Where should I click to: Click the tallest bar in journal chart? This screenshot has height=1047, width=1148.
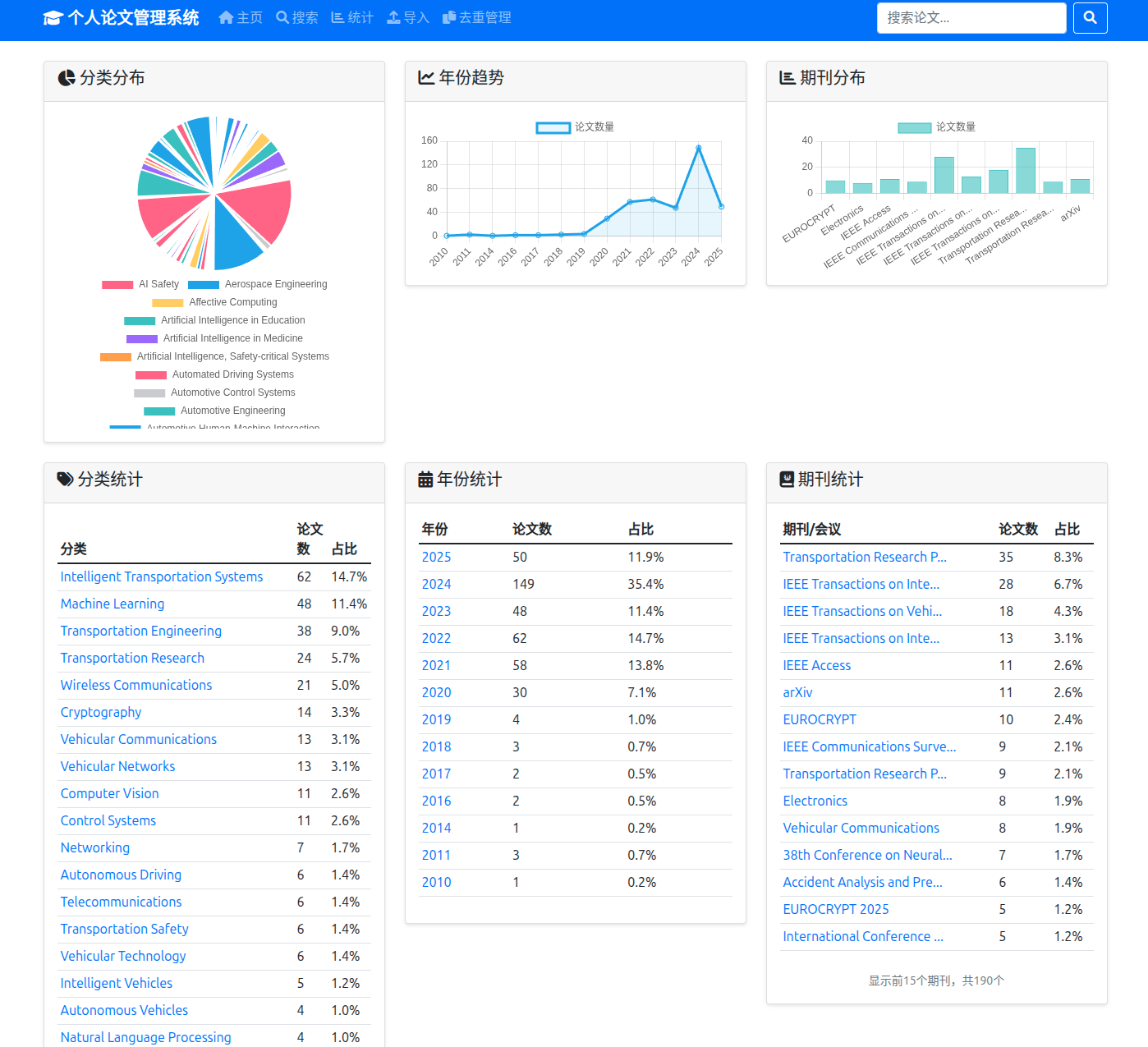pyautogui.click(x=1026, y=171)
